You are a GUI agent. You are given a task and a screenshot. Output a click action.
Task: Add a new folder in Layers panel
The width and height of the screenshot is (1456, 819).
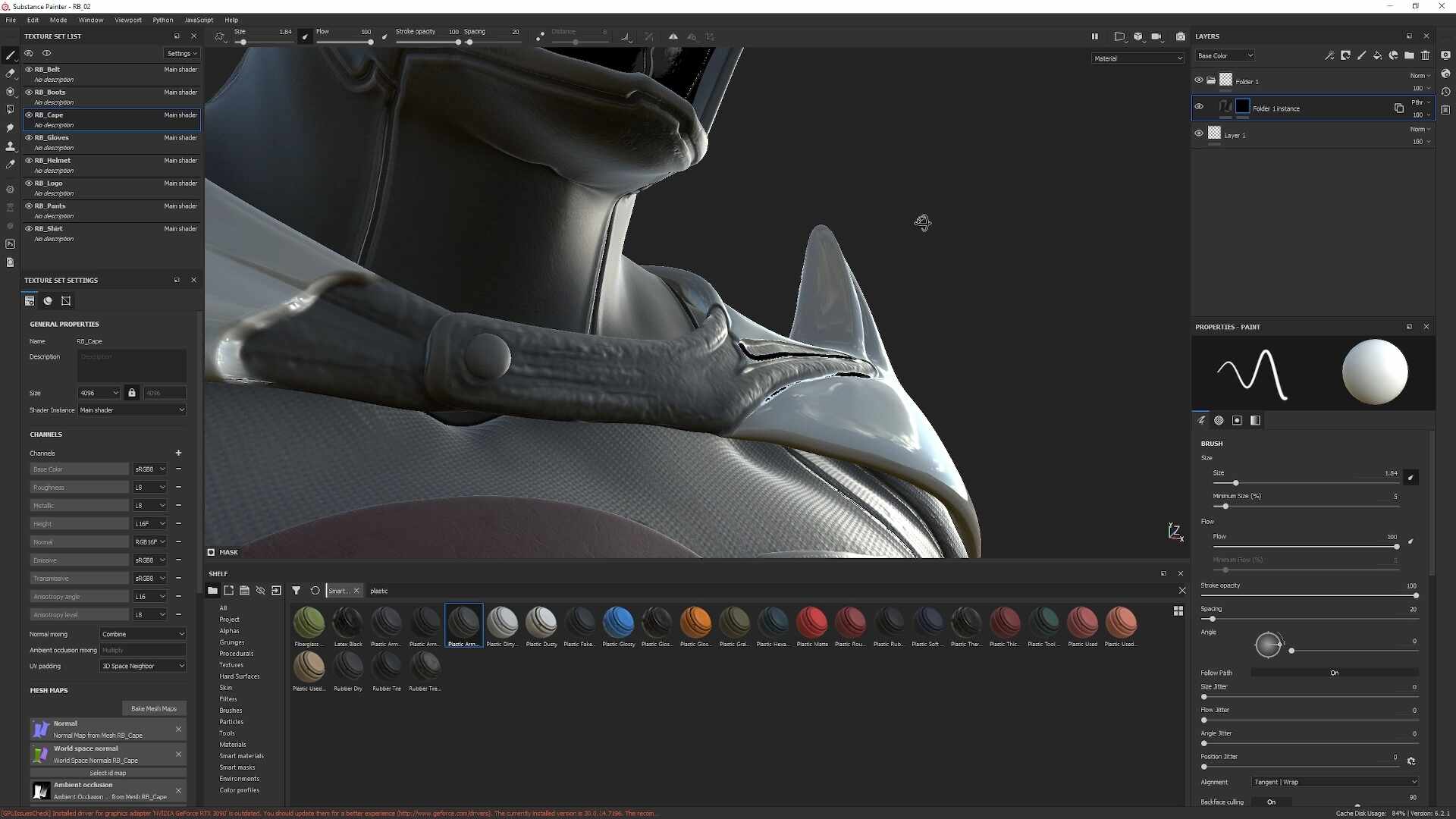tap(1409, 55)
